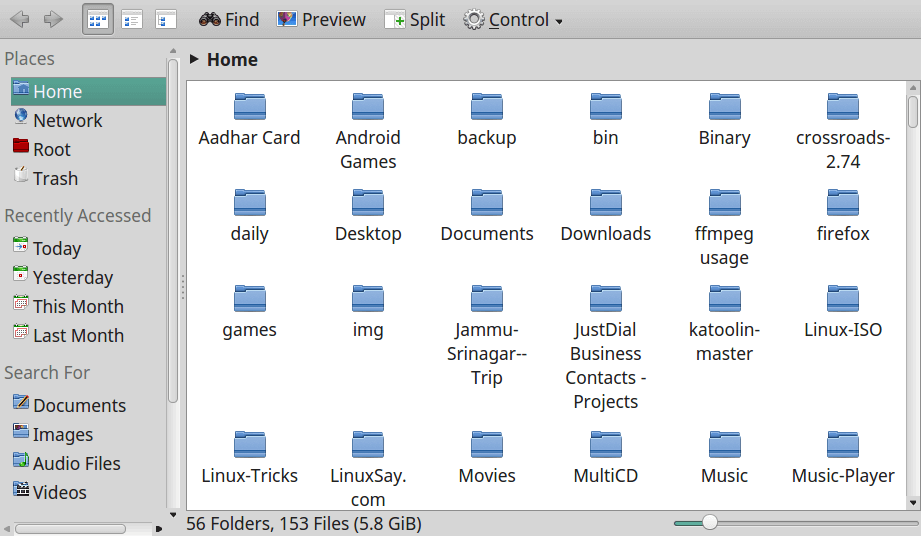Viewport: 921px width, 536px height.
Task: Open the Find search tool
Action: [x=228, y=19]
